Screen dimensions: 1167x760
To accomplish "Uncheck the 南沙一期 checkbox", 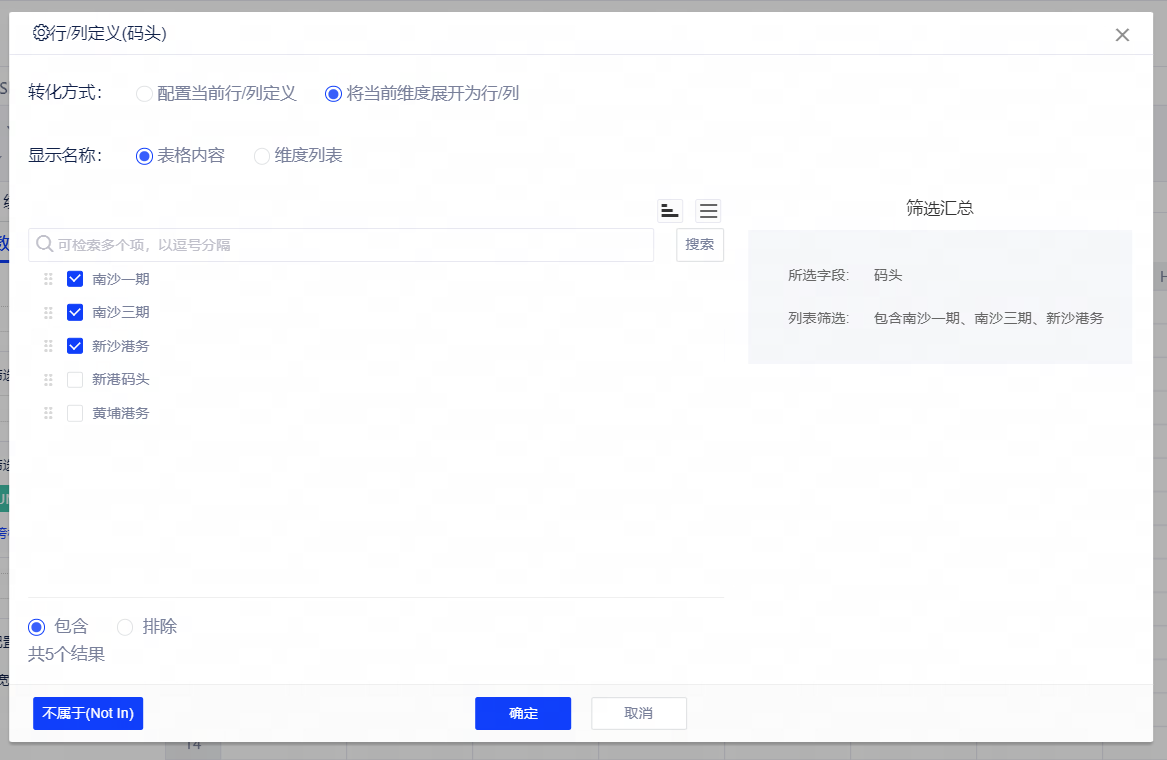I will pyautogui.click(x=75, y=279).
